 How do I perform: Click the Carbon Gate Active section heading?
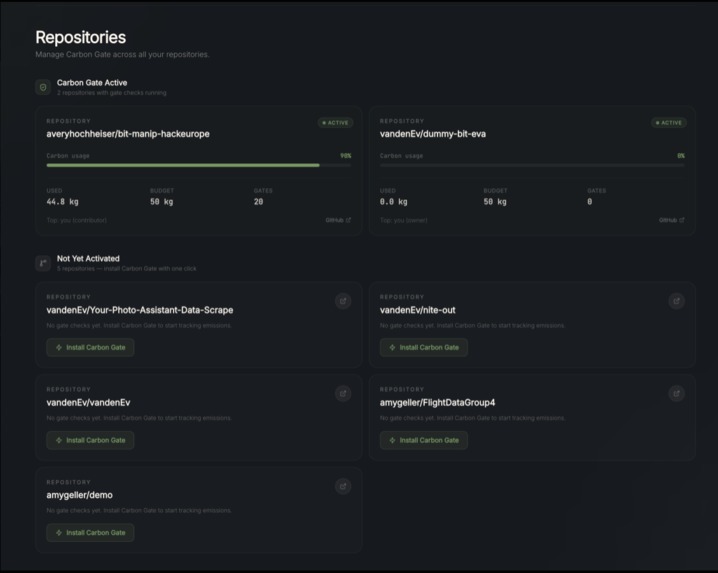92,82
